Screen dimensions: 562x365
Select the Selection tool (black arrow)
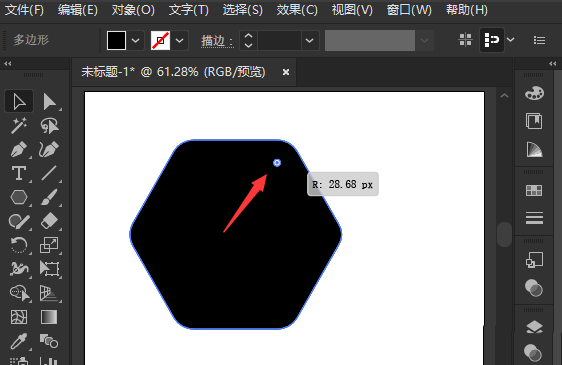(19, 101)
